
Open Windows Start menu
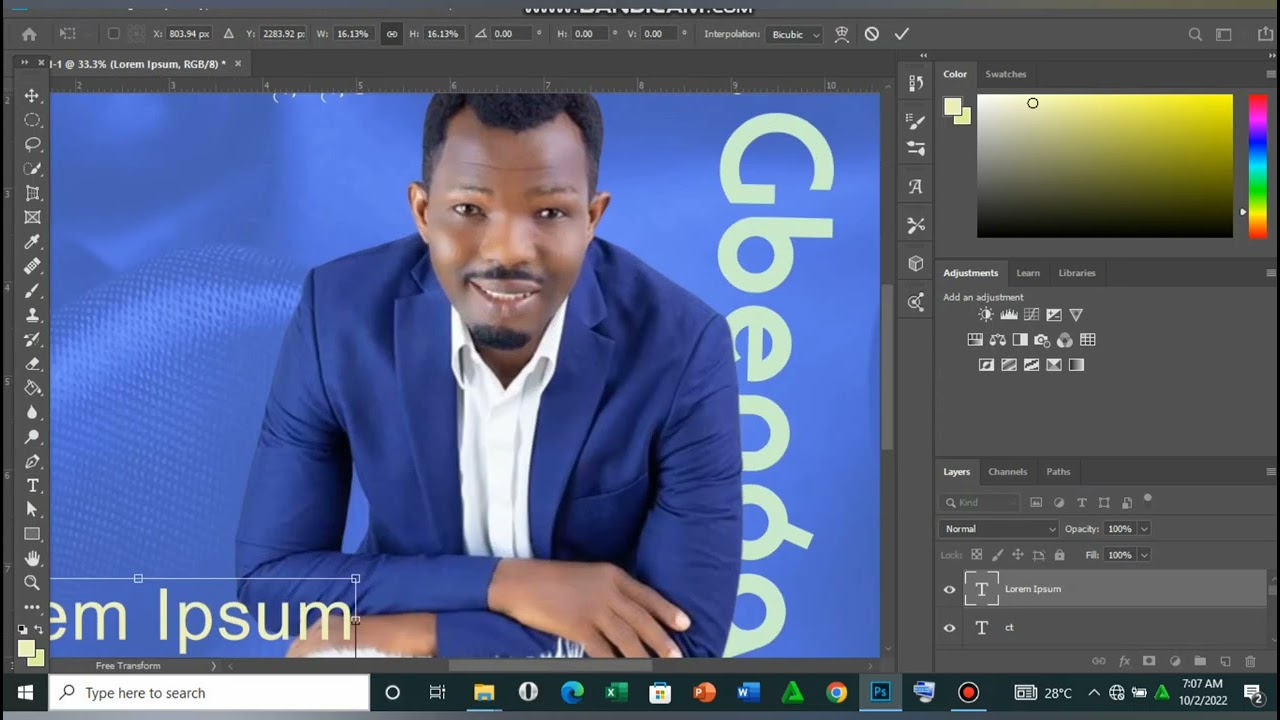[x=24, y=692]
